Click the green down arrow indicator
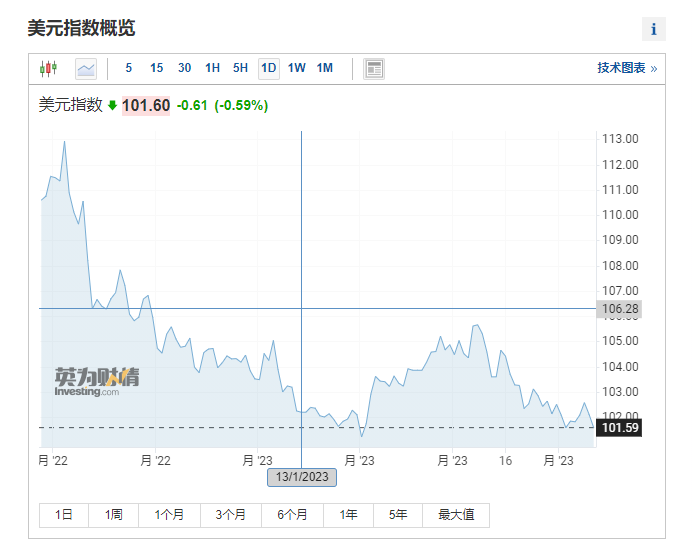 tap(113, 105)
